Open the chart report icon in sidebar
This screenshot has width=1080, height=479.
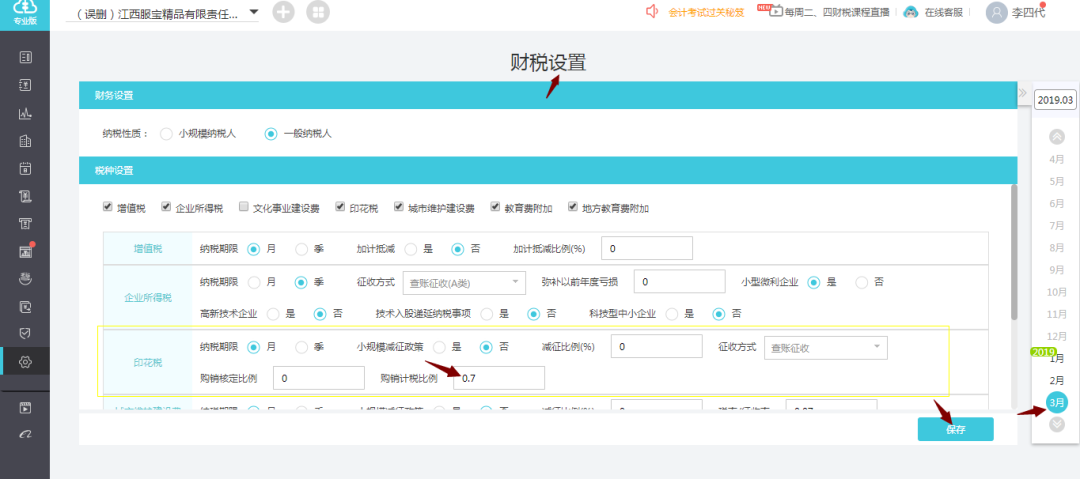pyautogui.click(x=25, y=114)
